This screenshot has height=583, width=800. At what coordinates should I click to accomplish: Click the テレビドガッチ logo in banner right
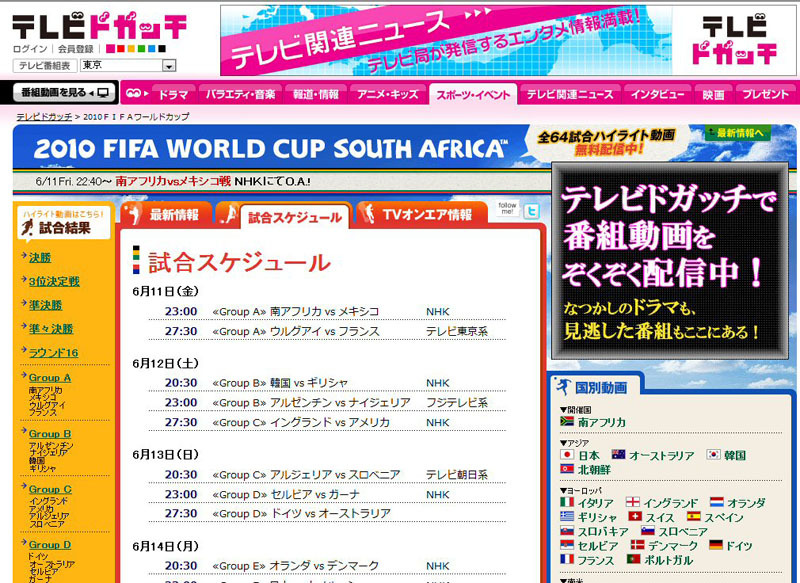(734, 40)
